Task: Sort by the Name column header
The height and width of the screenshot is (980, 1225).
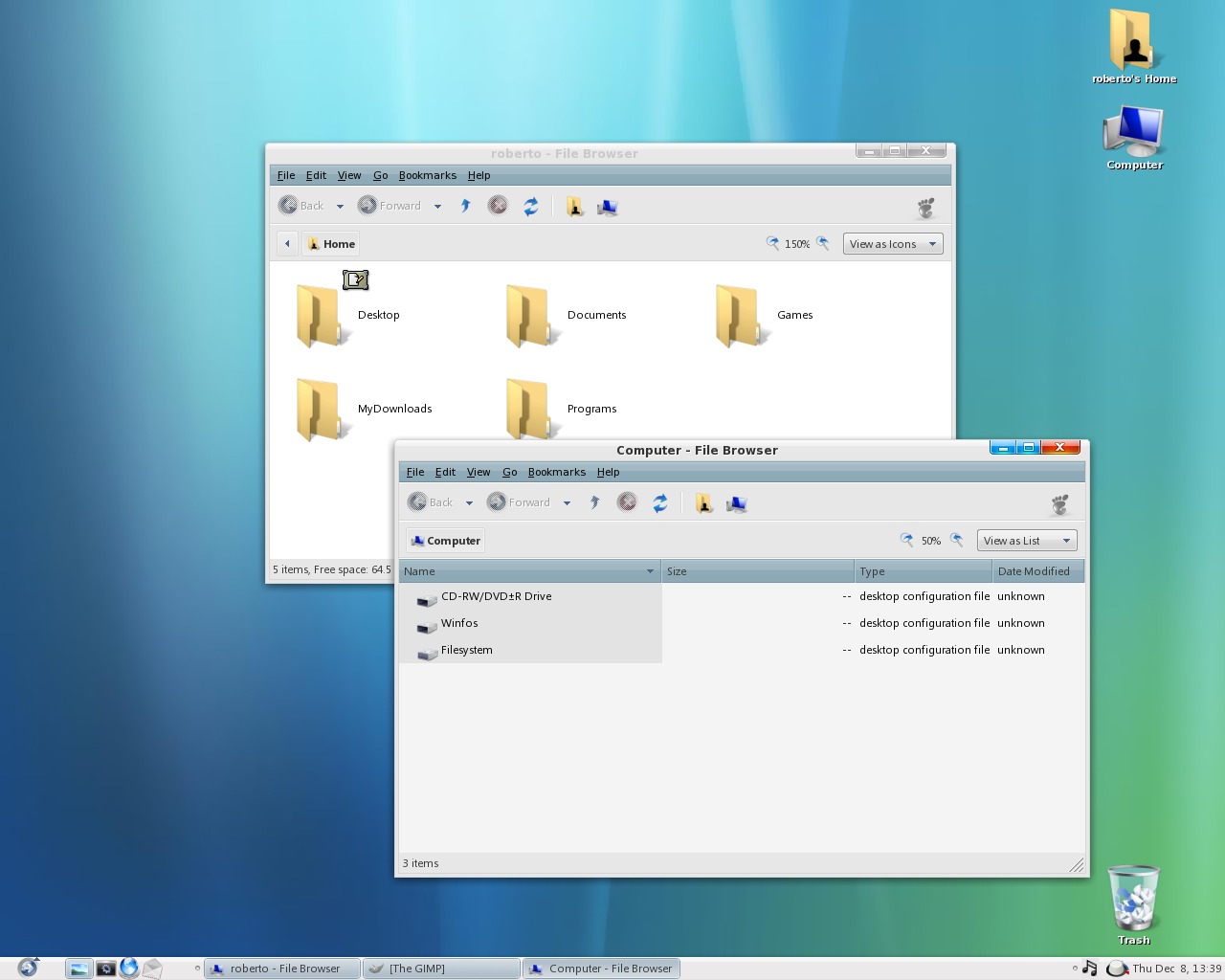Action: [x=530, y=571]
